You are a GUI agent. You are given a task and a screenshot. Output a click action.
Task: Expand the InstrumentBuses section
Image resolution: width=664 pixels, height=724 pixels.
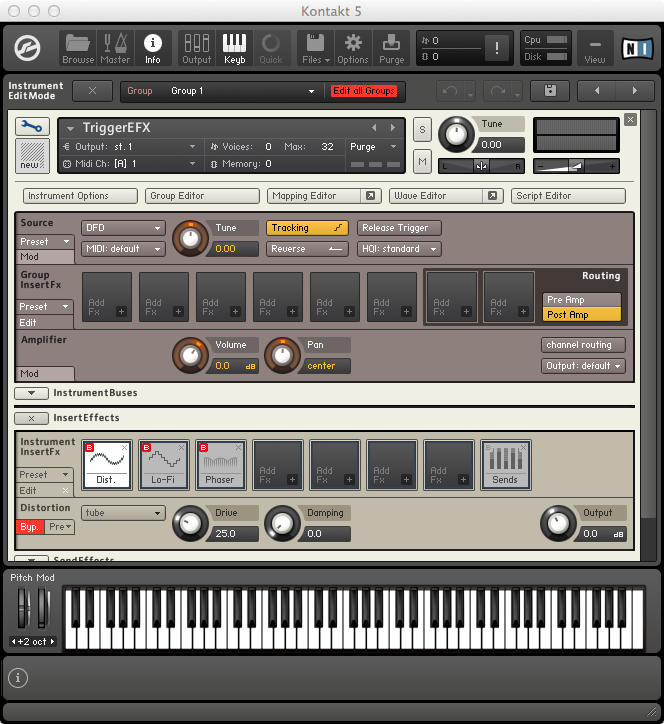[x=31, y=393]
